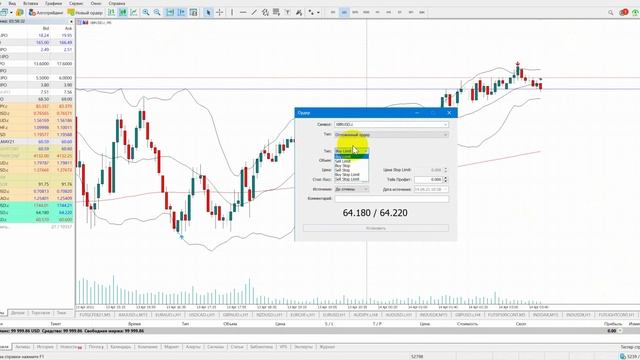This screenshot has height=360, width=640.
Task: Open the Вставка menu
Action: point(31,3)
